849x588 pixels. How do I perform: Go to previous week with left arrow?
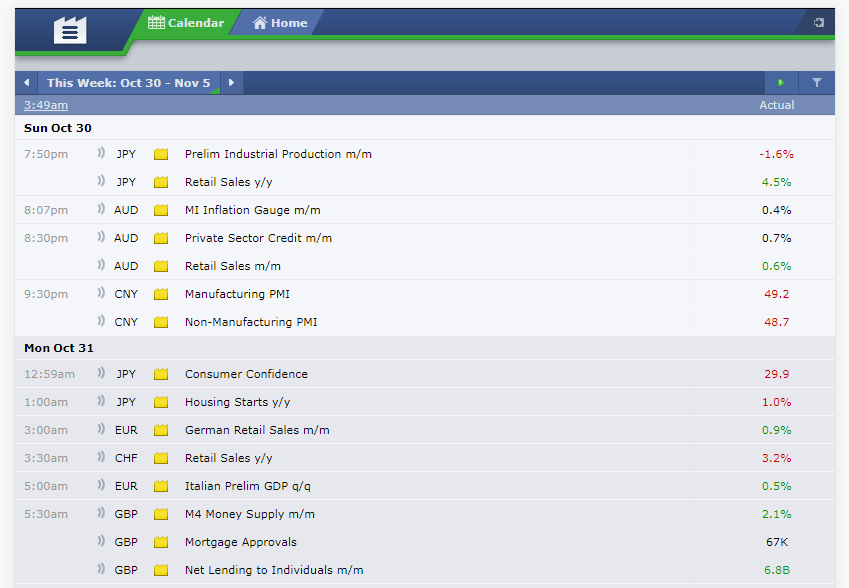[x=27, y=83]
